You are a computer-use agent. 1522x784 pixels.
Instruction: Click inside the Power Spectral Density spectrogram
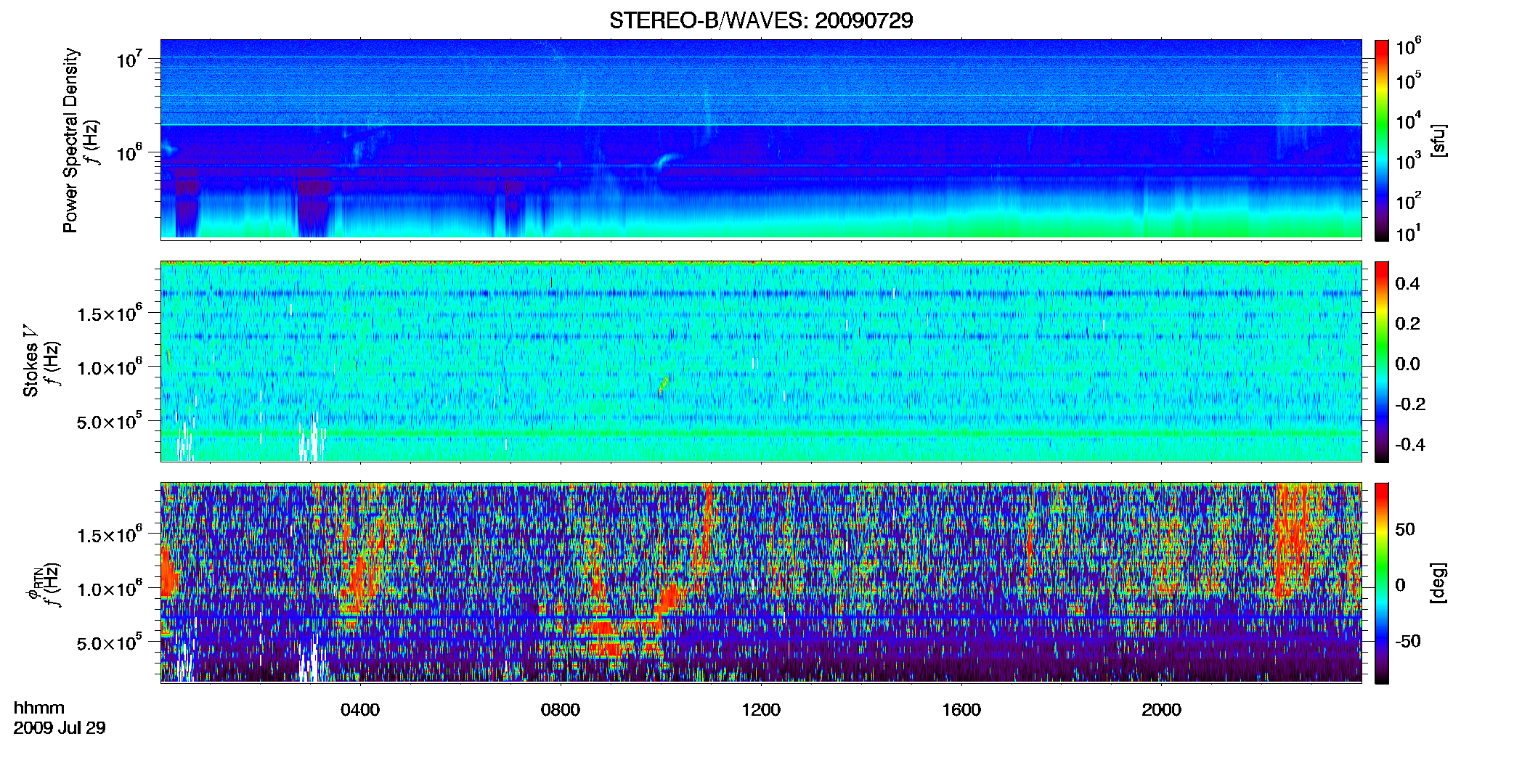(x=761, y=139)
